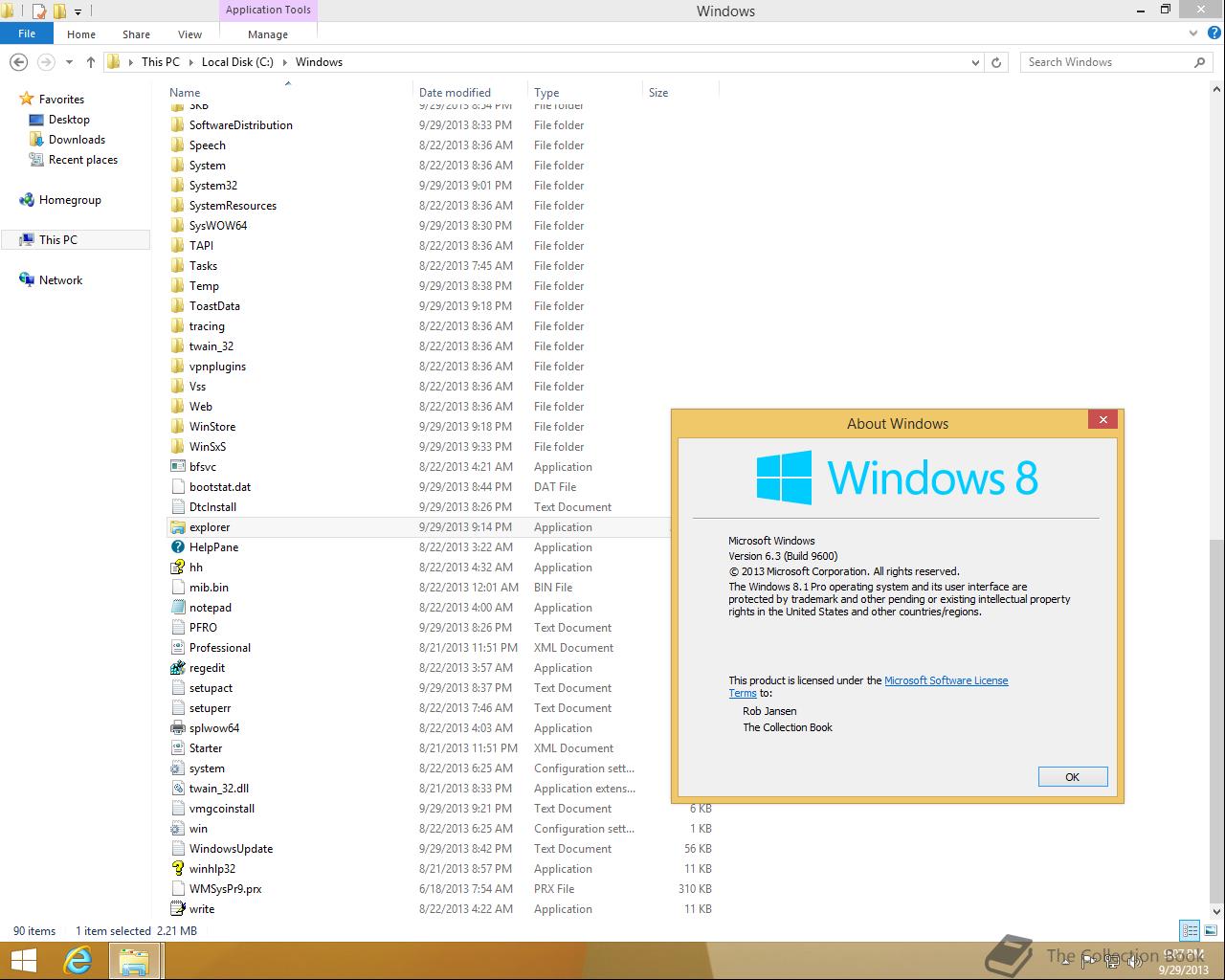The width and height of the screenshot is (1225, 980).
Task: Open the Manage ribbon tab
Action: click(x=268, y=34)
